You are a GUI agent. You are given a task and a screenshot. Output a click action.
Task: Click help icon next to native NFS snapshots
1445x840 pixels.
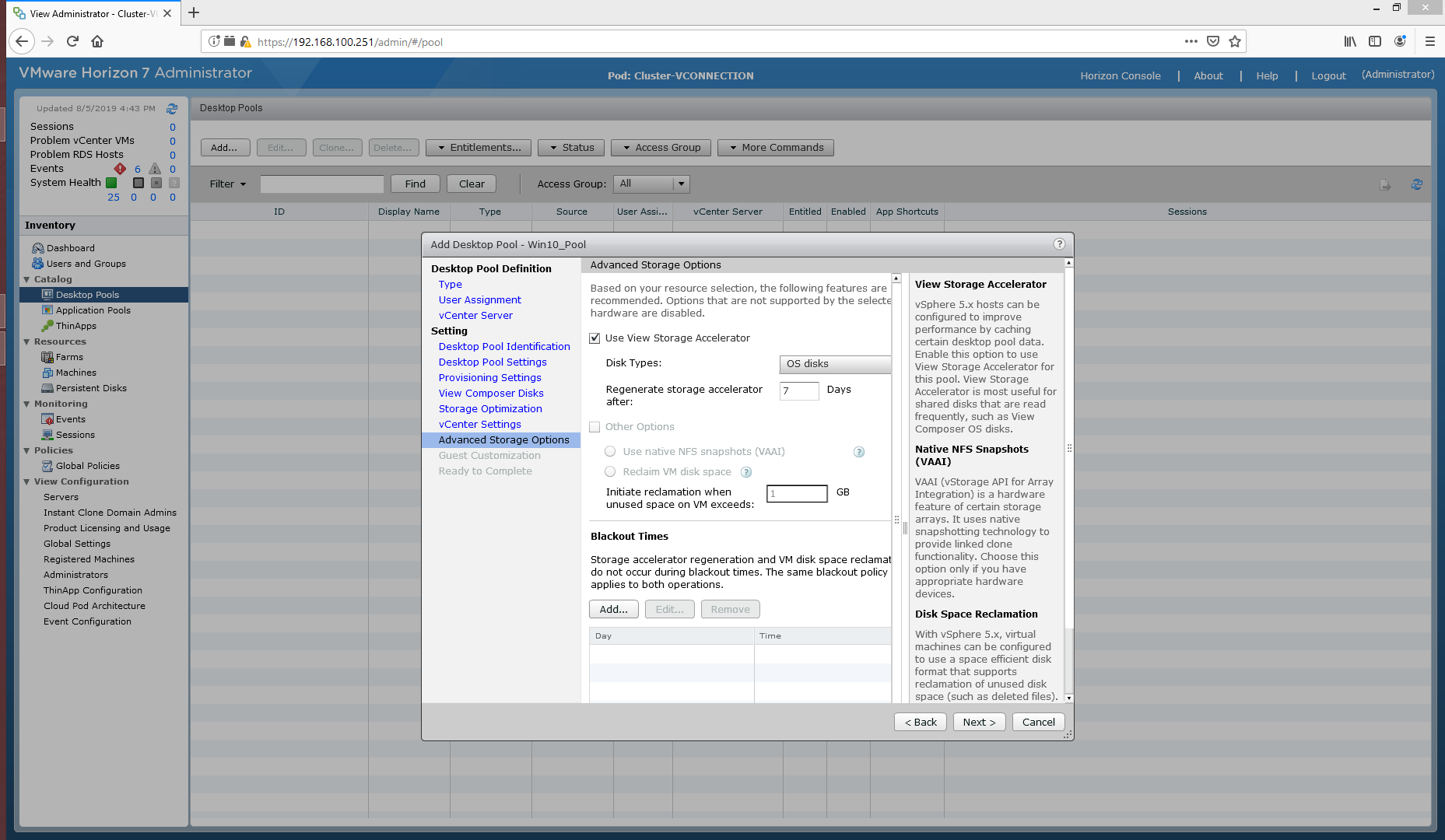click(x=859, y=452)
